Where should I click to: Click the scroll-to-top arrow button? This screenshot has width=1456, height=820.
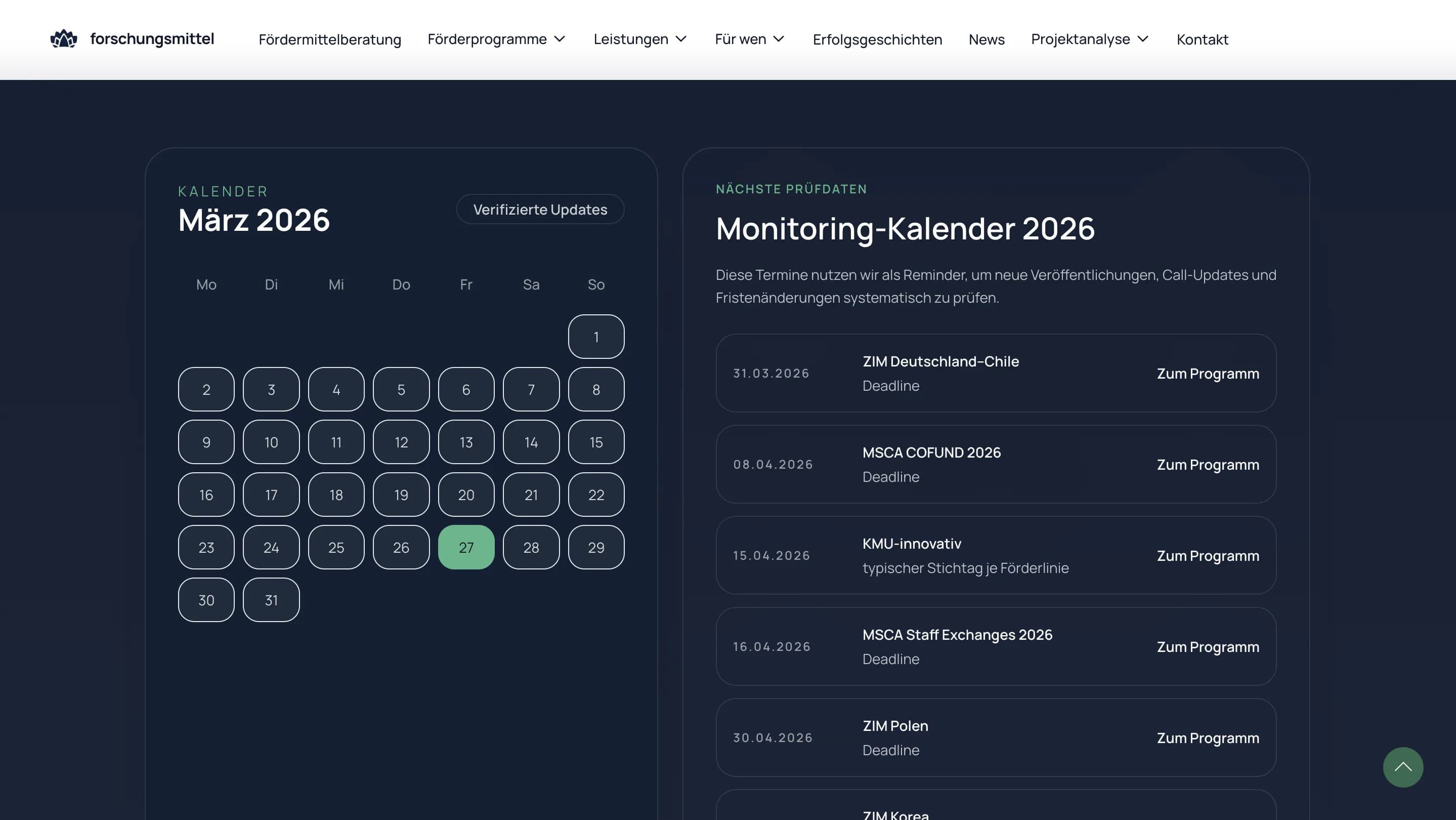[x=1402, y=767]
